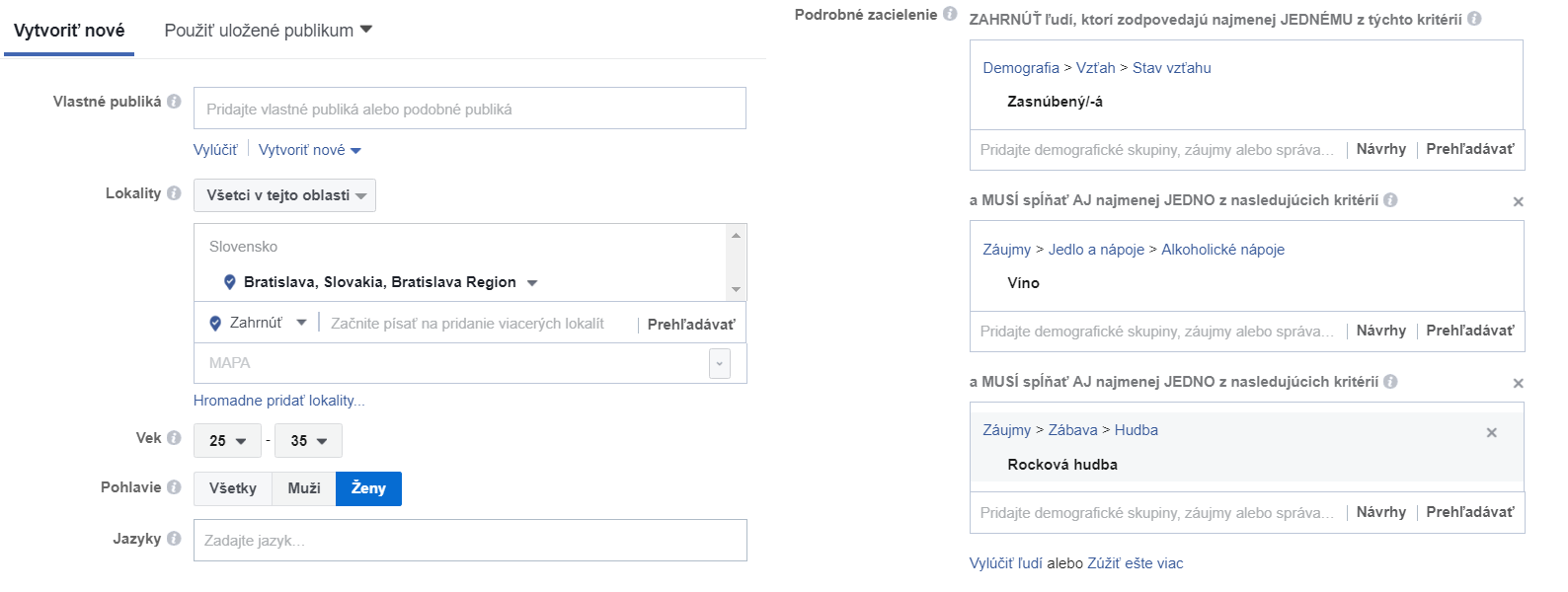
Task: Click Zúžiť ešte viac link
Action: point(1136,563)
